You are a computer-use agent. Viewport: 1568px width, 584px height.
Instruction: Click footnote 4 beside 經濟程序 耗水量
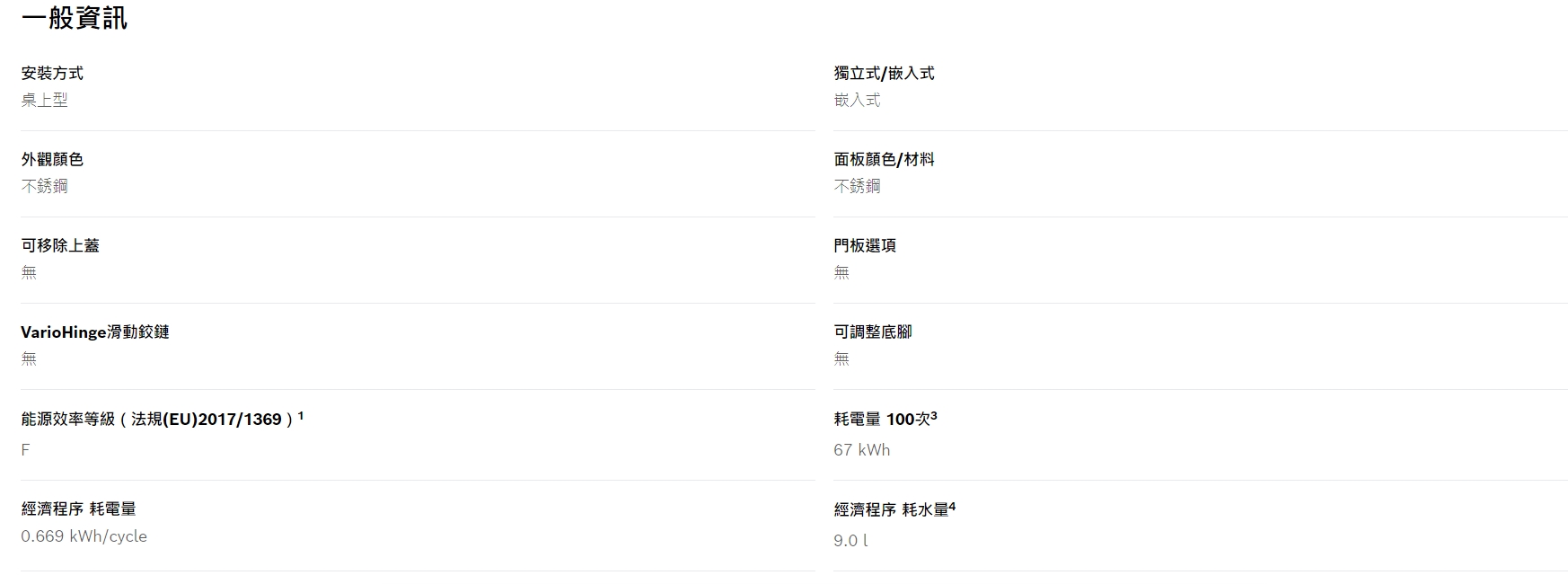tap(952, 507)
